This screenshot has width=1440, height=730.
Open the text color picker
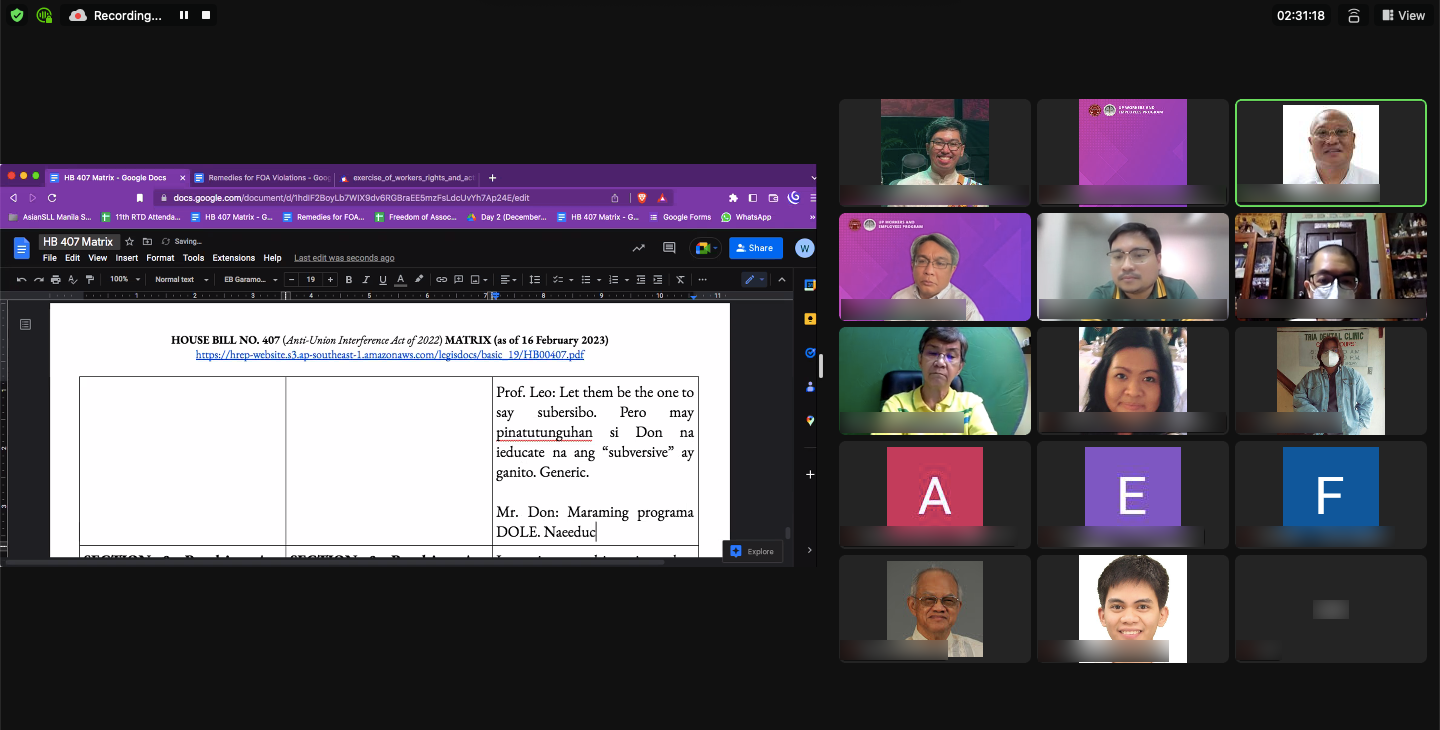tap(400, 280)
